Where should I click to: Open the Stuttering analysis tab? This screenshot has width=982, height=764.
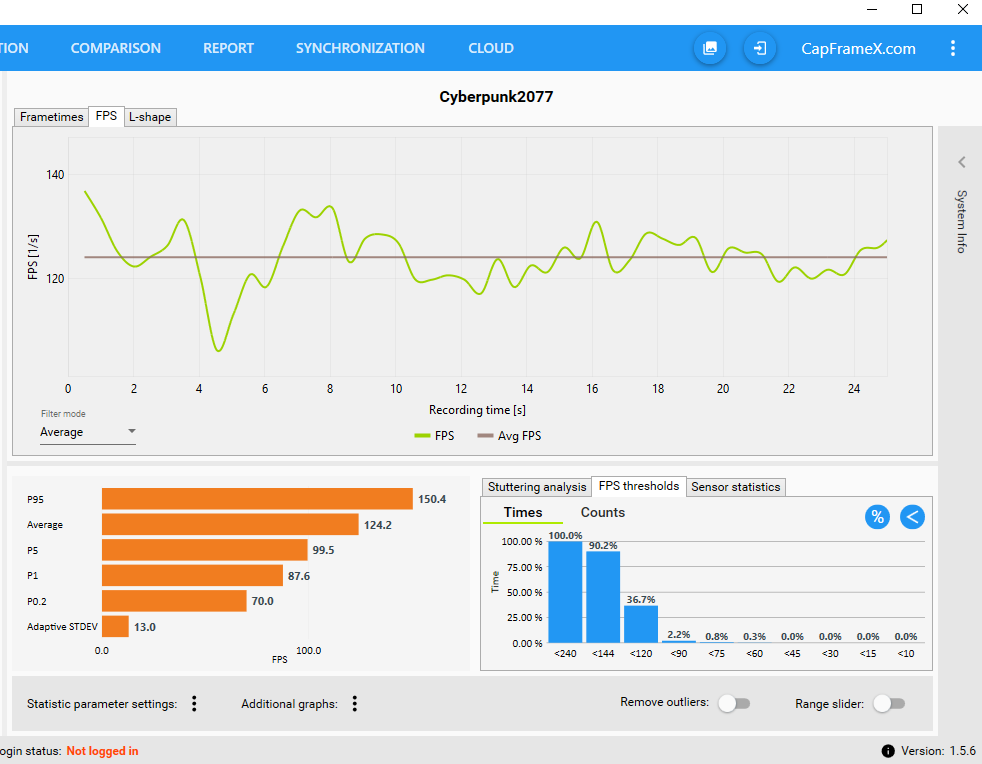(537, 487)
